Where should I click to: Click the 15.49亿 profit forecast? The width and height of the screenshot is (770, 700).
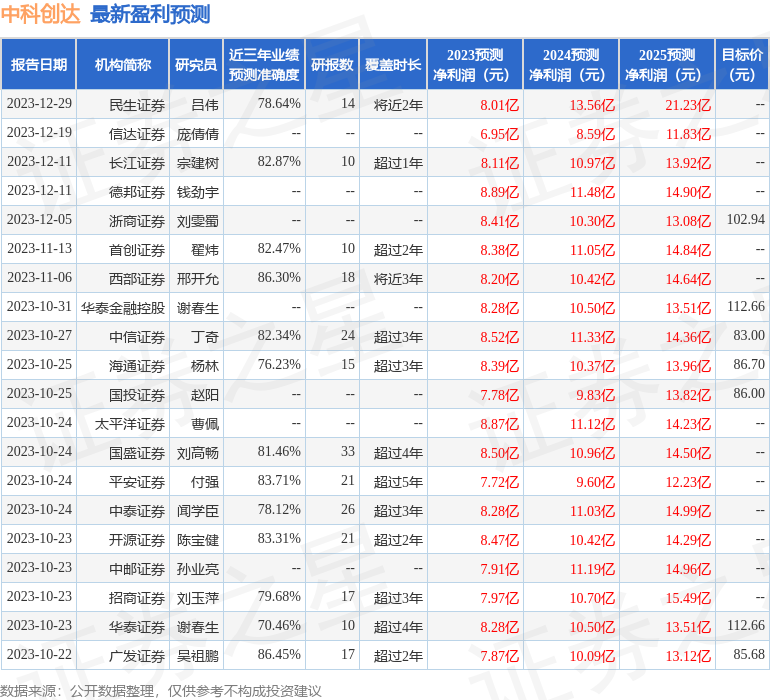[688, 597]
